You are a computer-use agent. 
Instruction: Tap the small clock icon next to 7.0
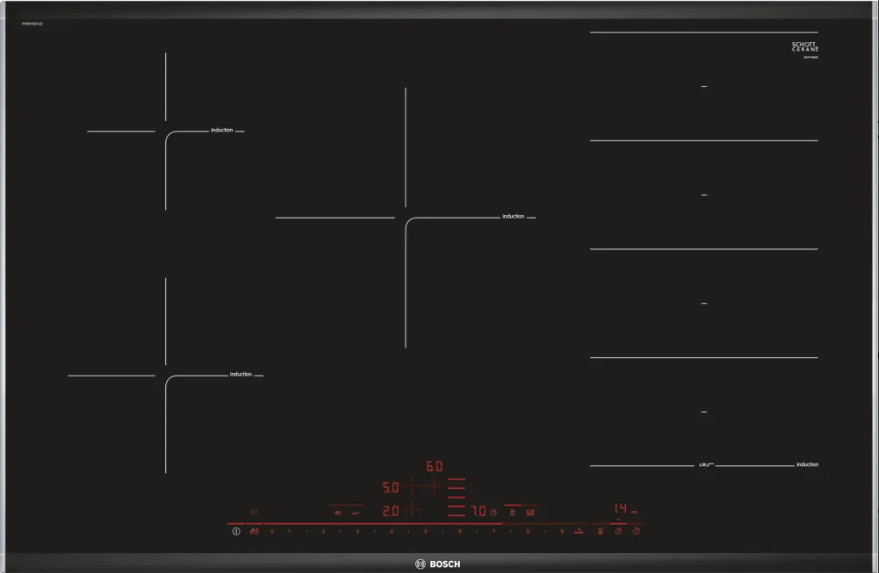tap(493, 512)
